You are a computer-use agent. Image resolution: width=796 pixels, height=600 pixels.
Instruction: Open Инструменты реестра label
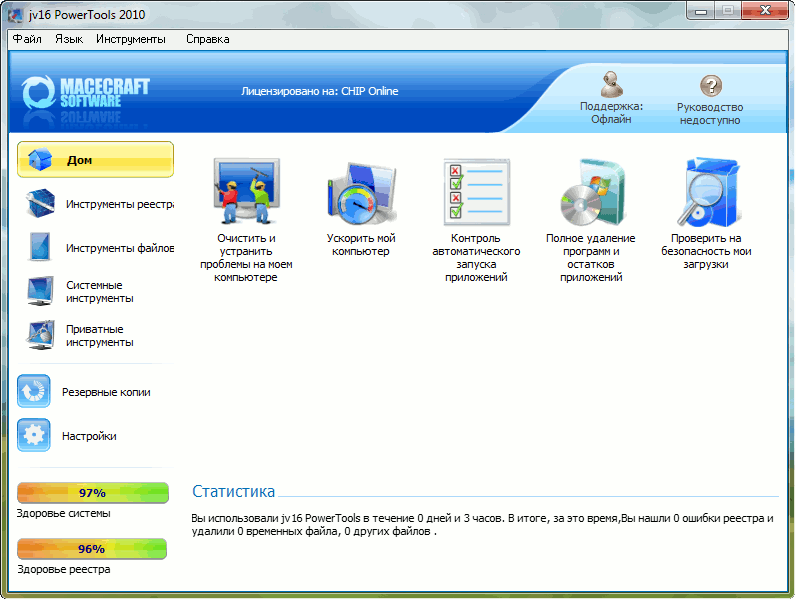tap(120, 204)
